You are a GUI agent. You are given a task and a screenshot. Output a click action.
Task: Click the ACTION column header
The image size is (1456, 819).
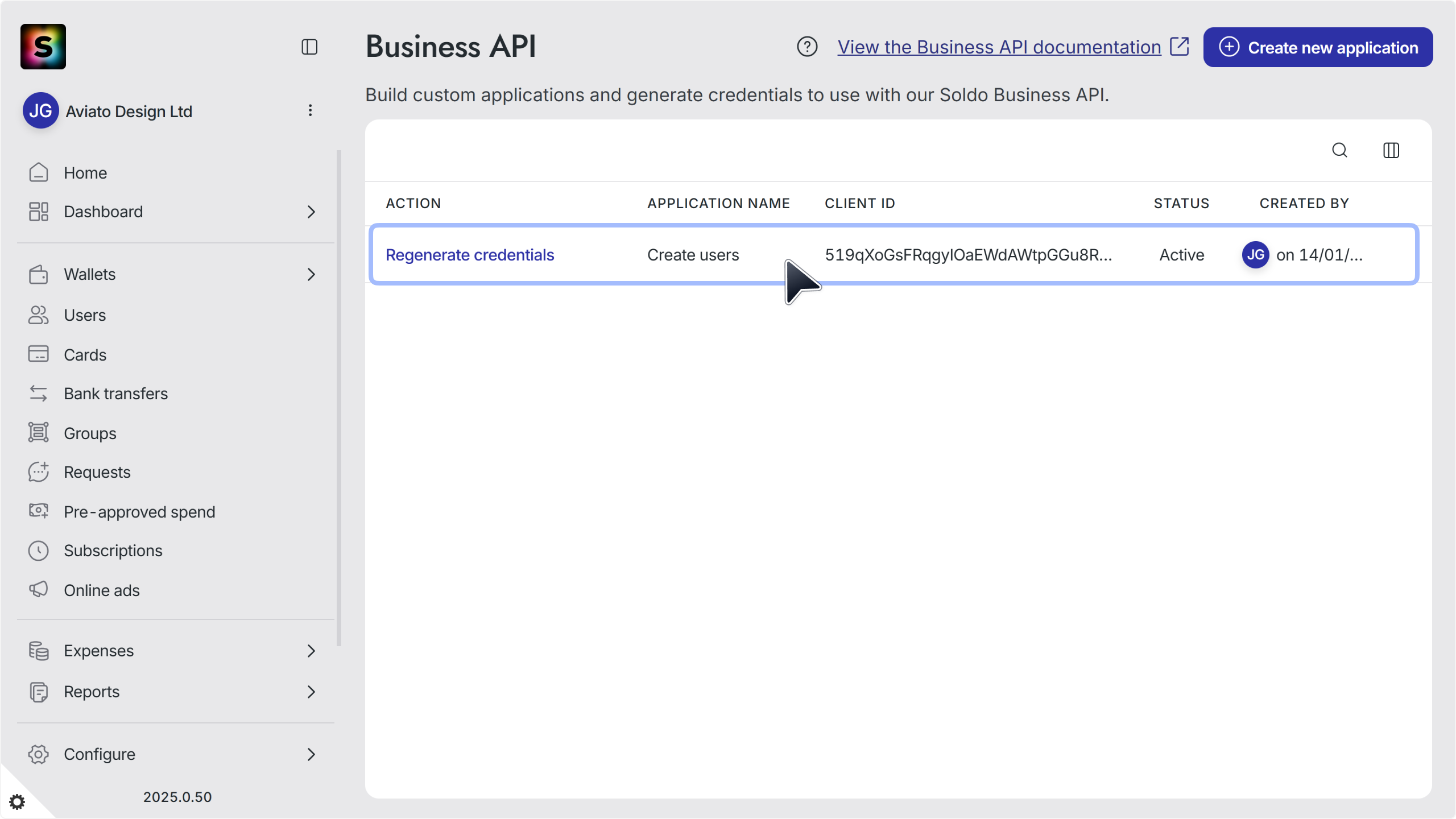pos(413,204)
